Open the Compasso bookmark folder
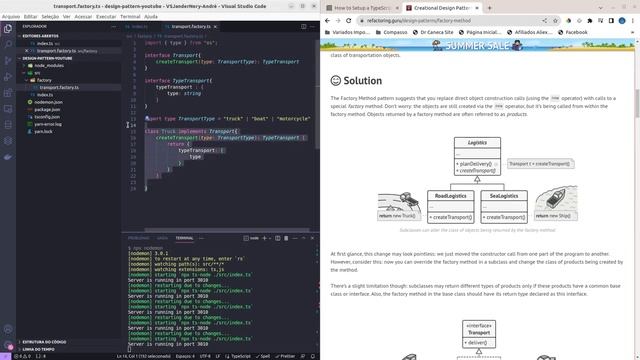Viewport: 640px width, 360px height. click(x=391, y=32)
